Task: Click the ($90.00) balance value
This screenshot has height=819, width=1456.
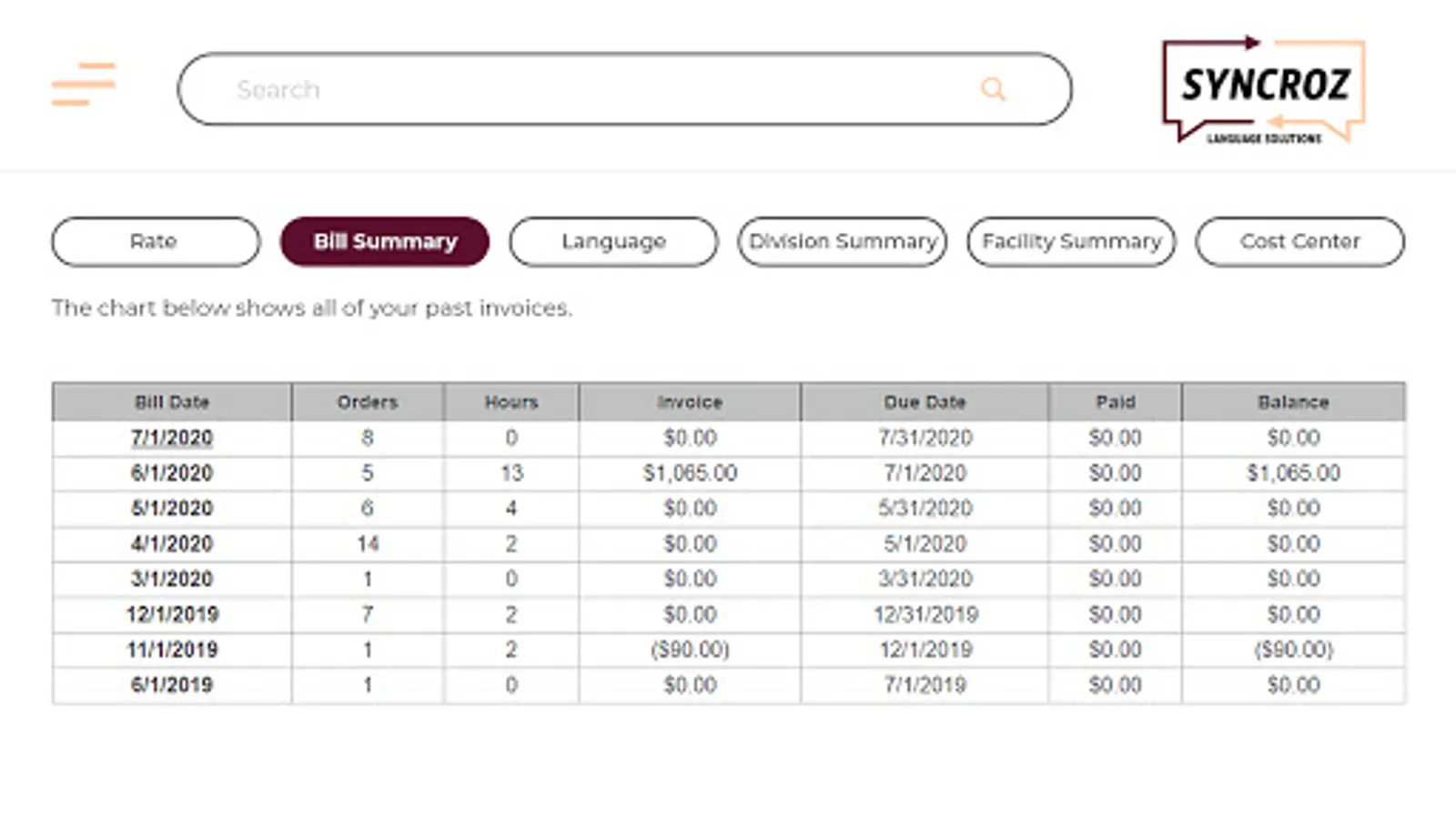Action: tap(1293, 650)
